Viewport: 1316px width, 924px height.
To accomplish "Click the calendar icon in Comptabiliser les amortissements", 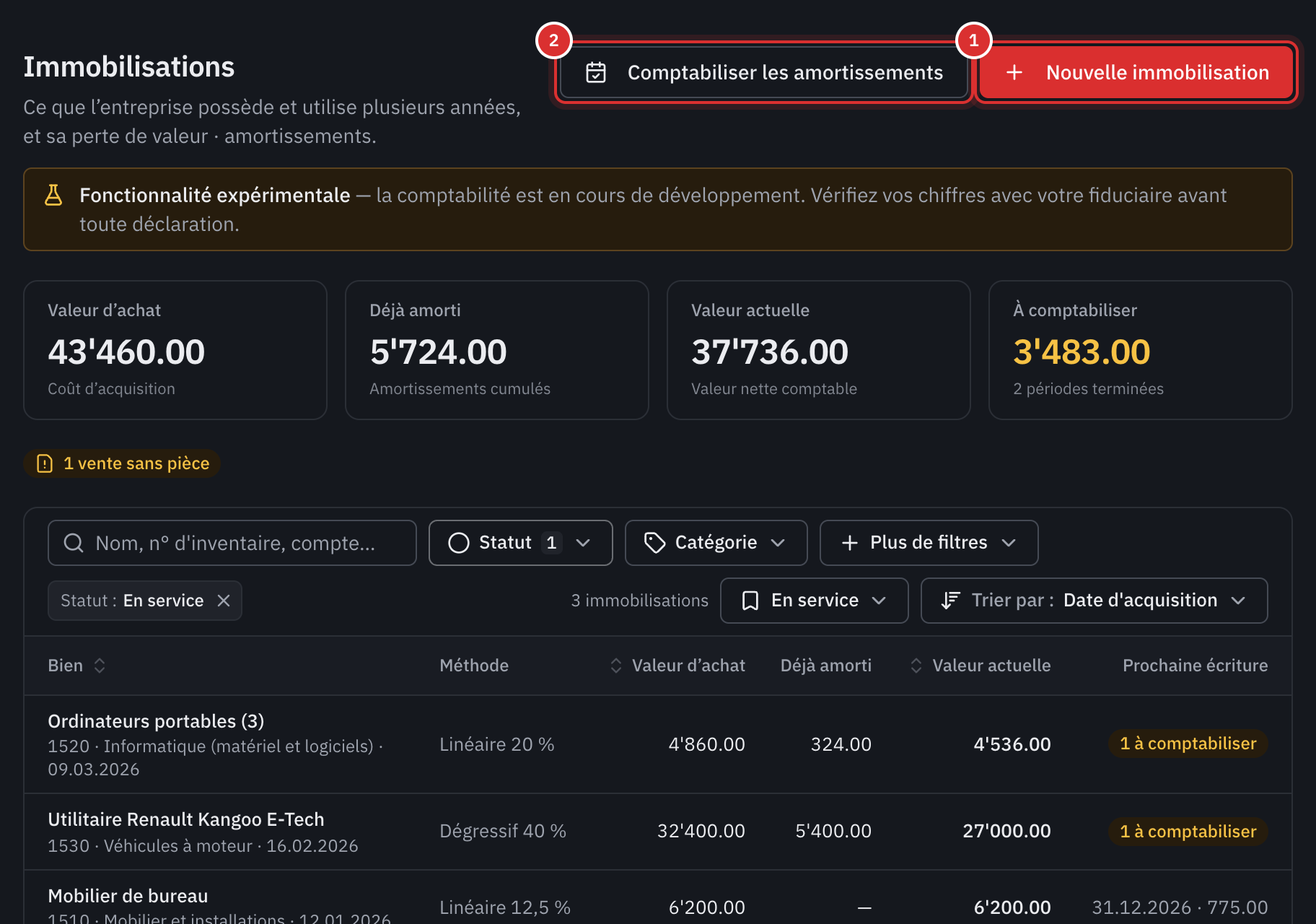I will pyautogui.click(x=596, y=72).
